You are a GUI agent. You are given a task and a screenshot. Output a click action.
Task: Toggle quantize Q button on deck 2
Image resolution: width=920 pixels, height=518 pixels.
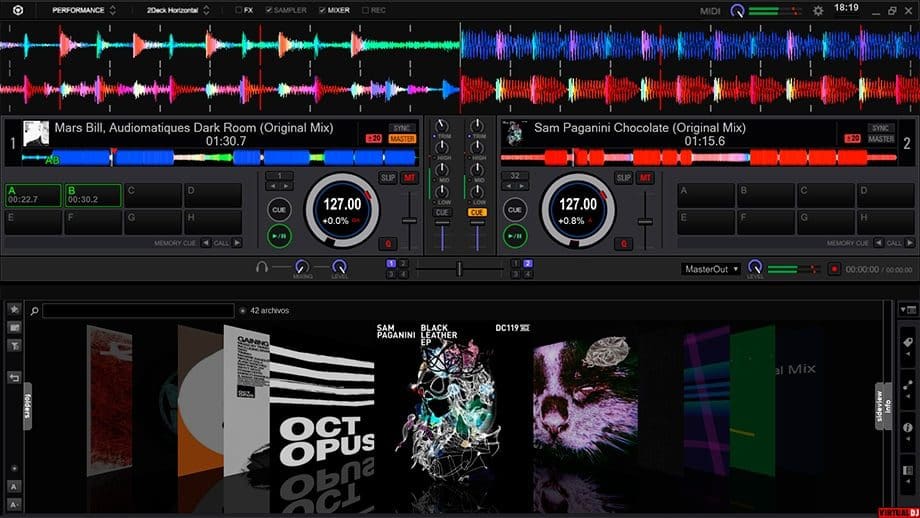623,244
